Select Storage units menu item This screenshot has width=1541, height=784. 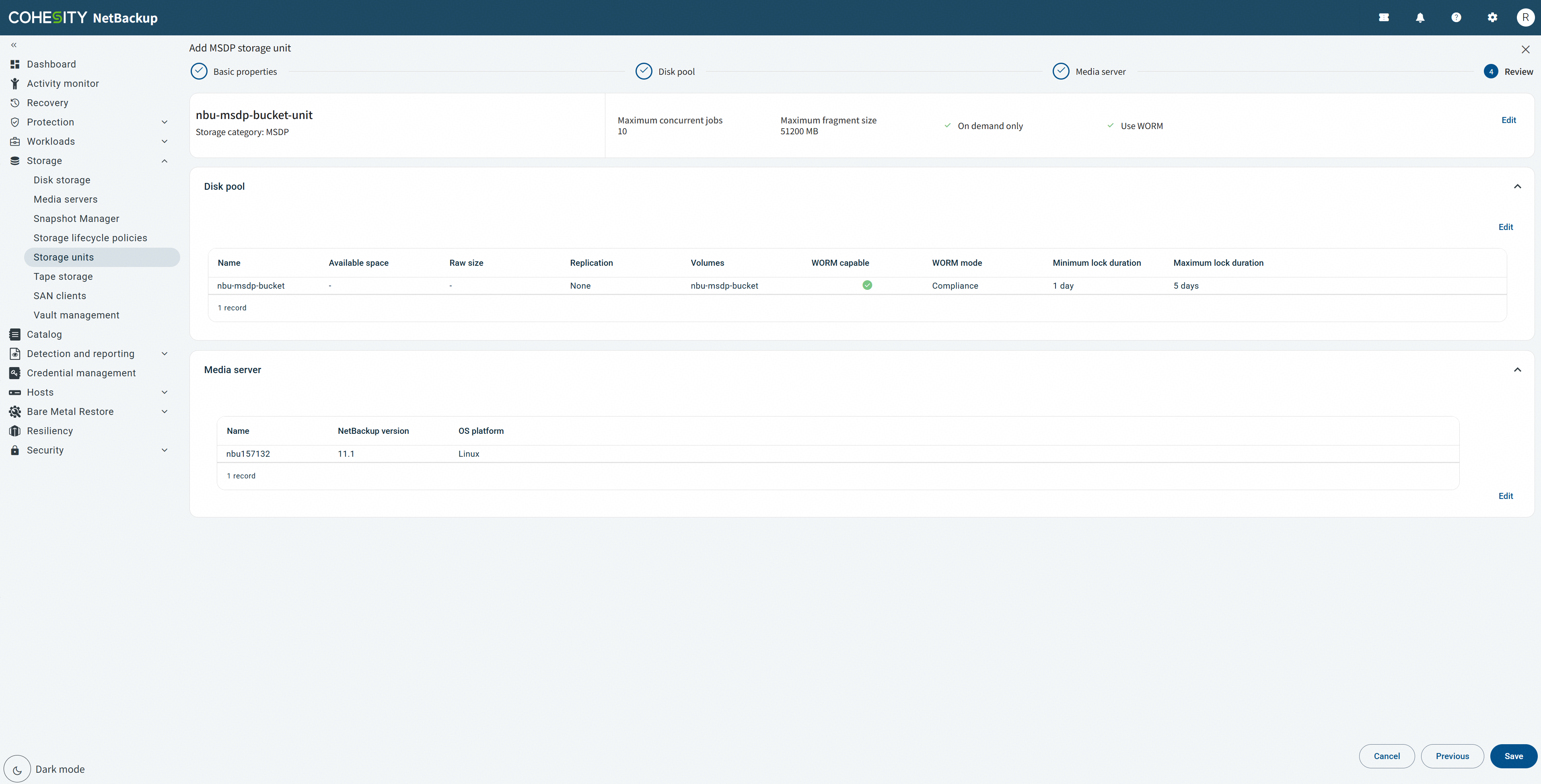pyautogui.click(x=102, y=257)
